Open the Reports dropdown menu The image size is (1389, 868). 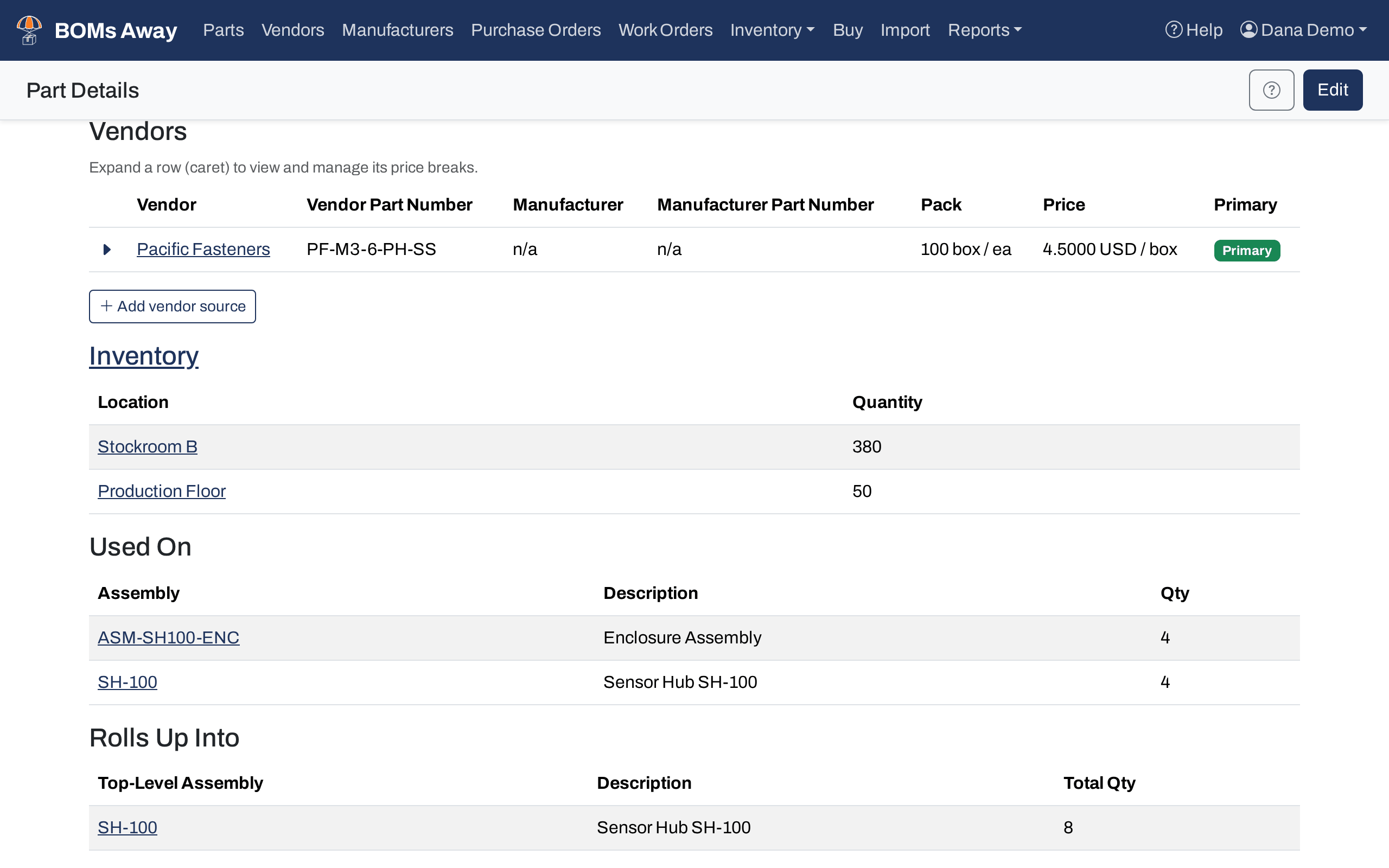pos(984,30)
